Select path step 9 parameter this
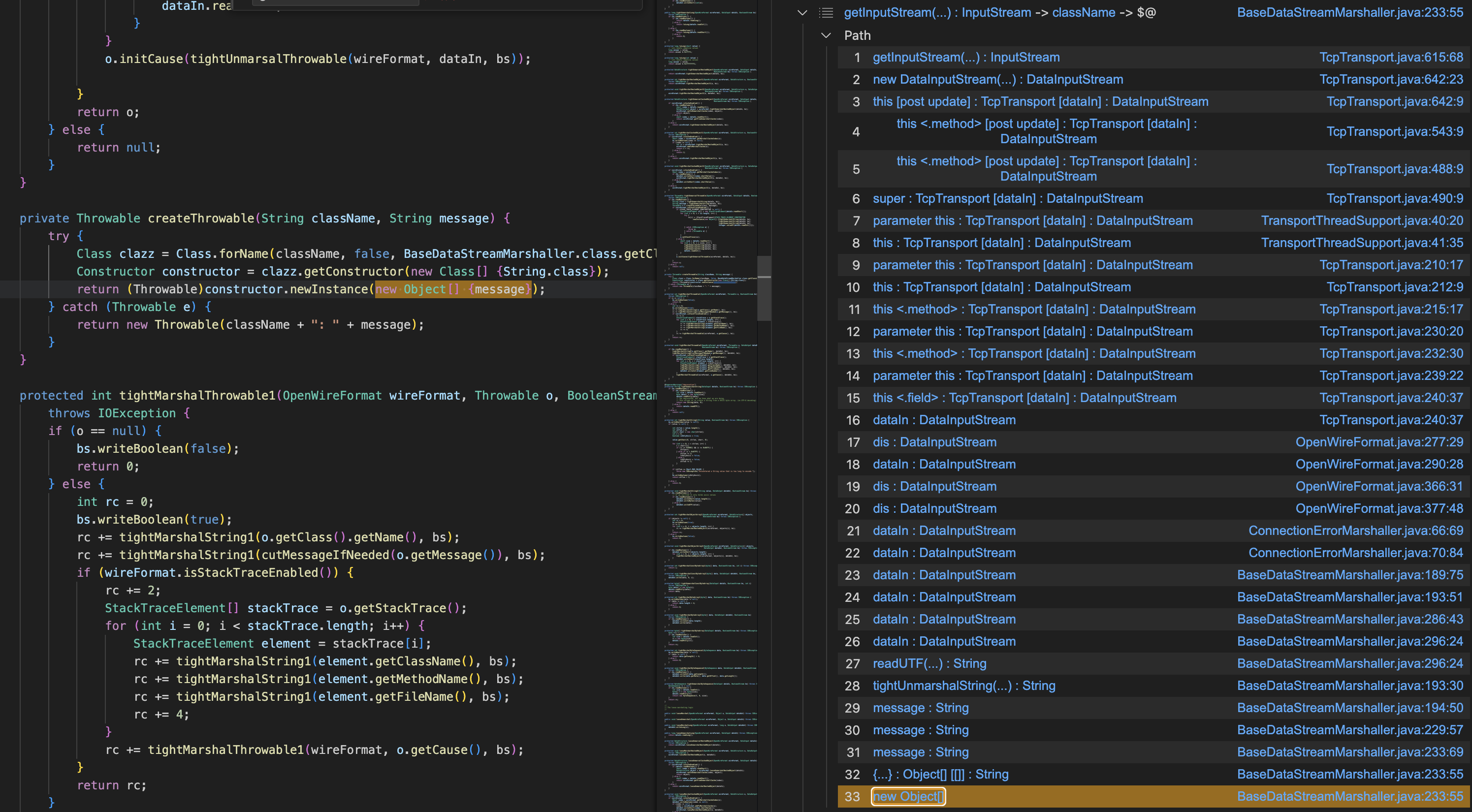This screenshot has width=1472, height=812. 1032,265
